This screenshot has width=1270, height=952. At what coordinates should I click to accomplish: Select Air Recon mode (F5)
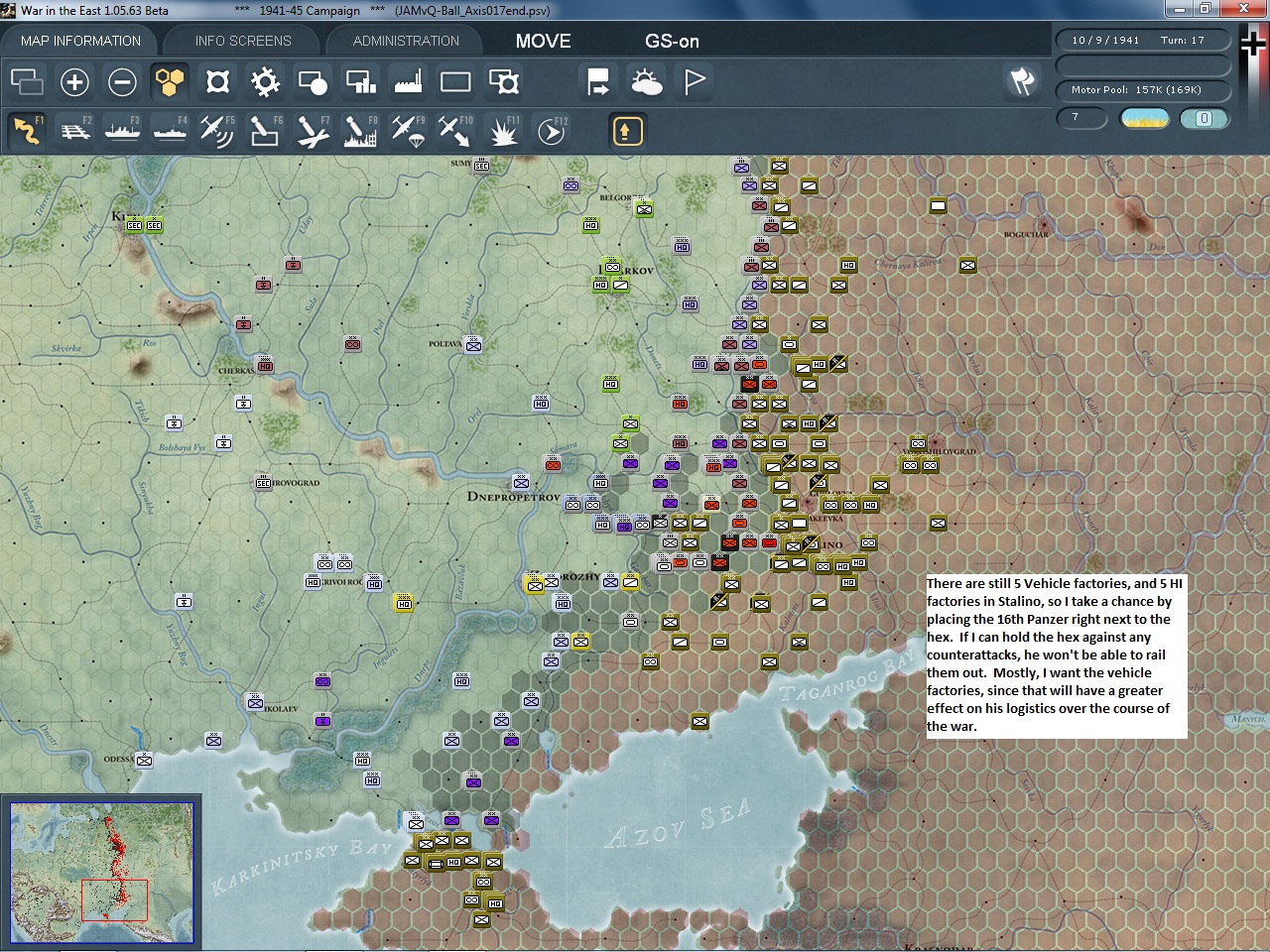[217, 130]
